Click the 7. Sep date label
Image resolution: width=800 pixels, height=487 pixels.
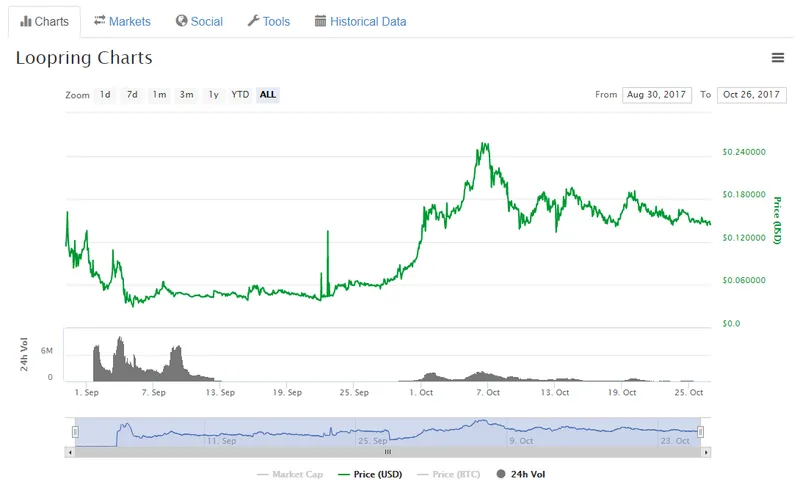(154, 393)
